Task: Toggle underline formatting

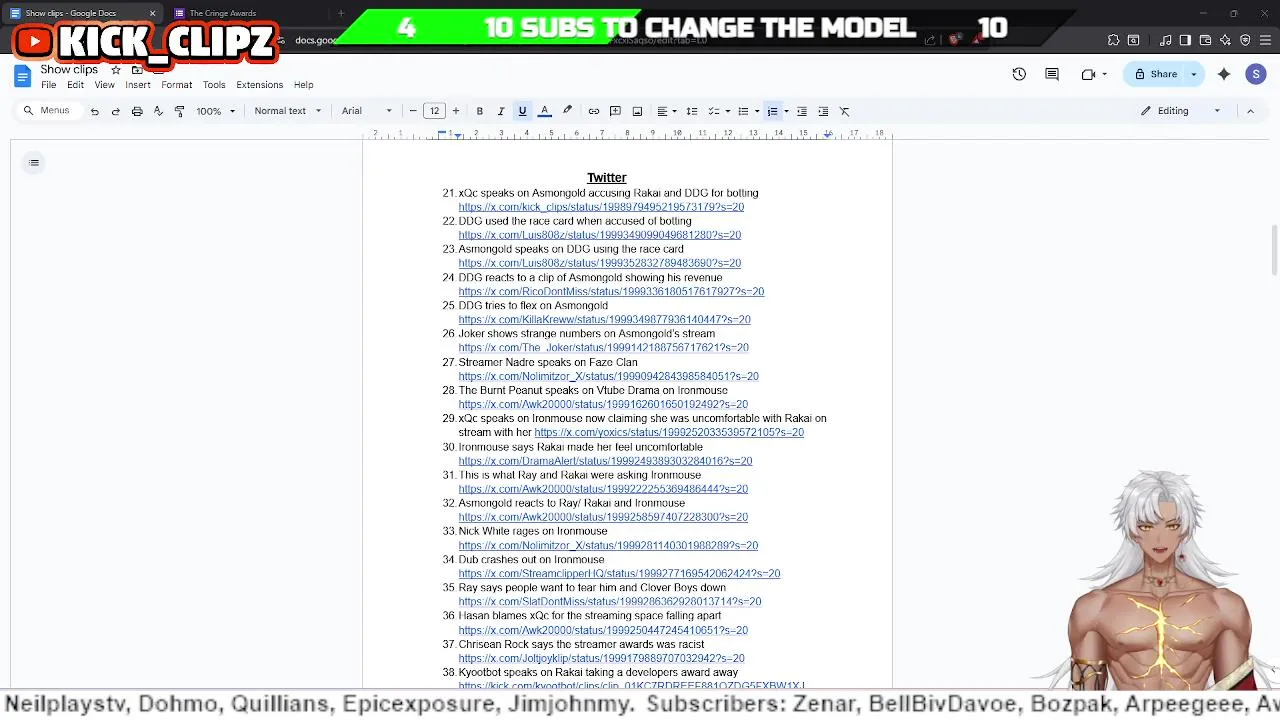Action: tap(522, 111)
